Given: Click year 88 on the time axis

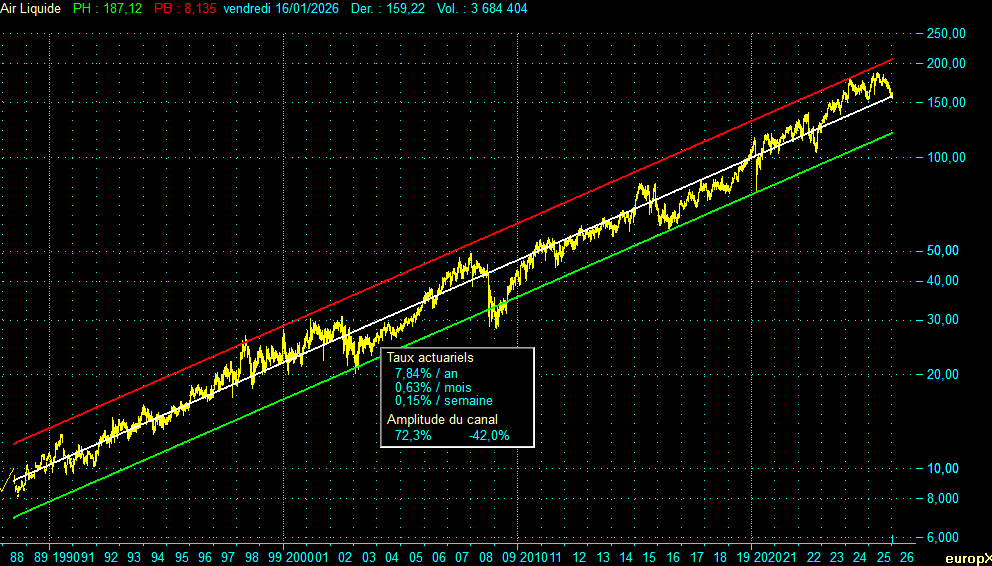Looking at the screenshot, I should [17, 556].
